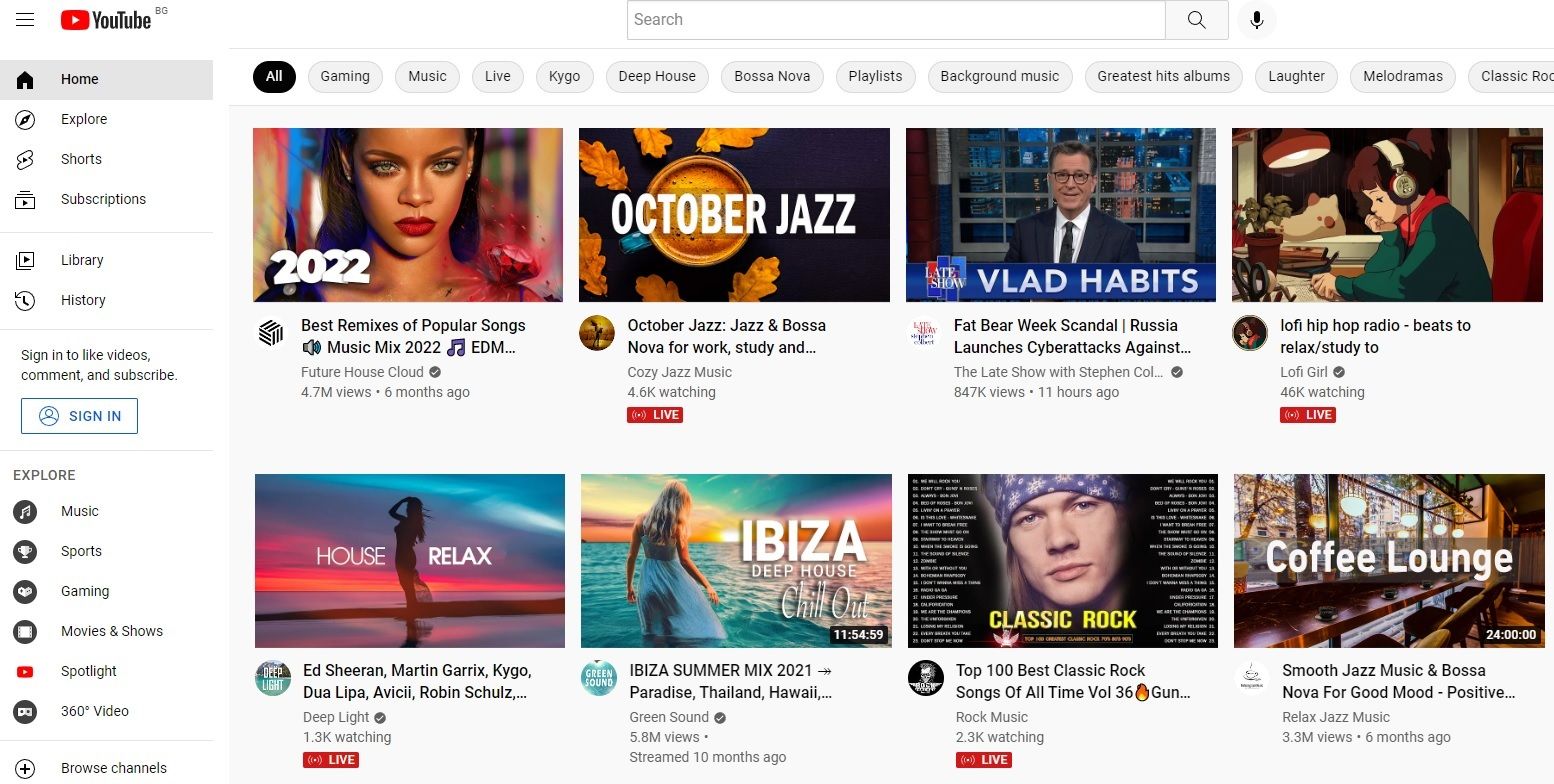
Task: Click Future House Cloud channel name
Action: point(362,372)
